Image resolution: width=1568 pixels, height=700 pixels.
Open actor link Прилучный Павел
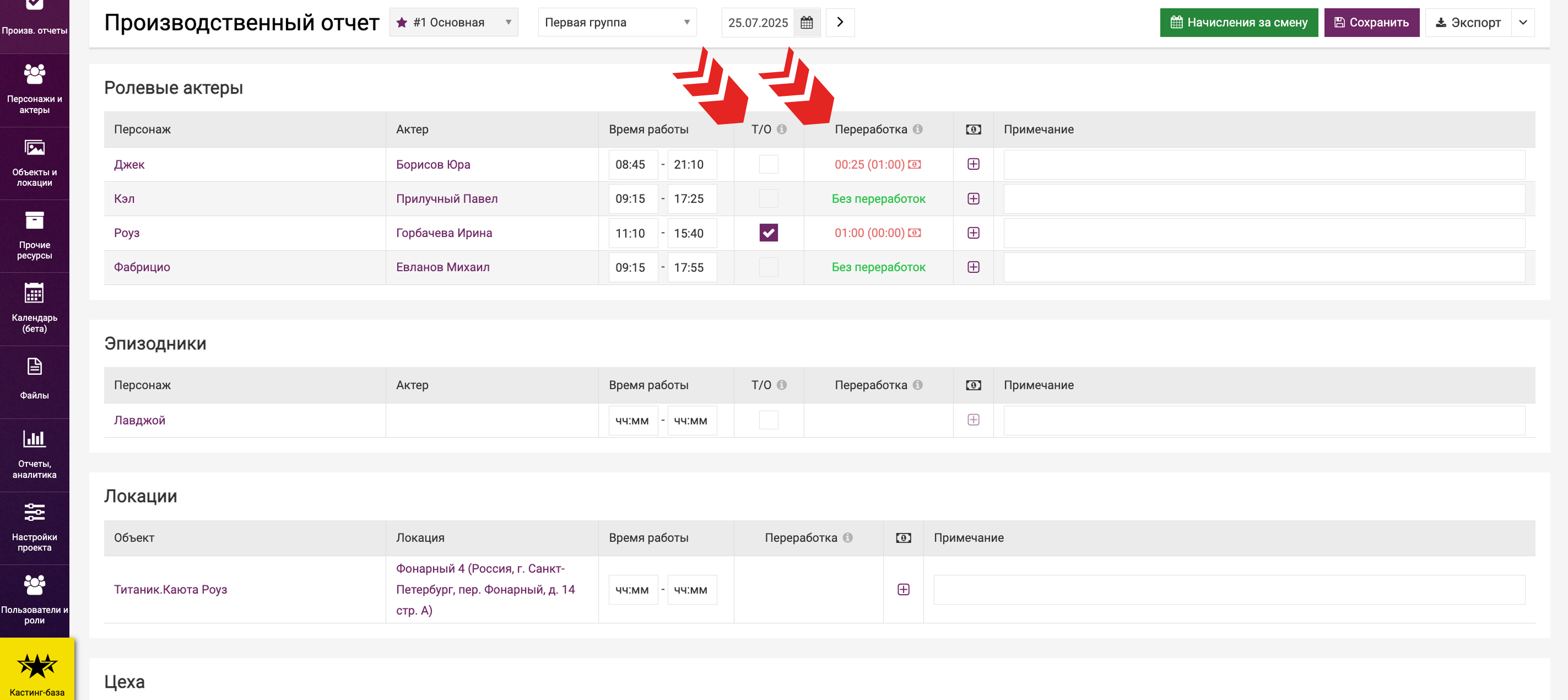447,198
